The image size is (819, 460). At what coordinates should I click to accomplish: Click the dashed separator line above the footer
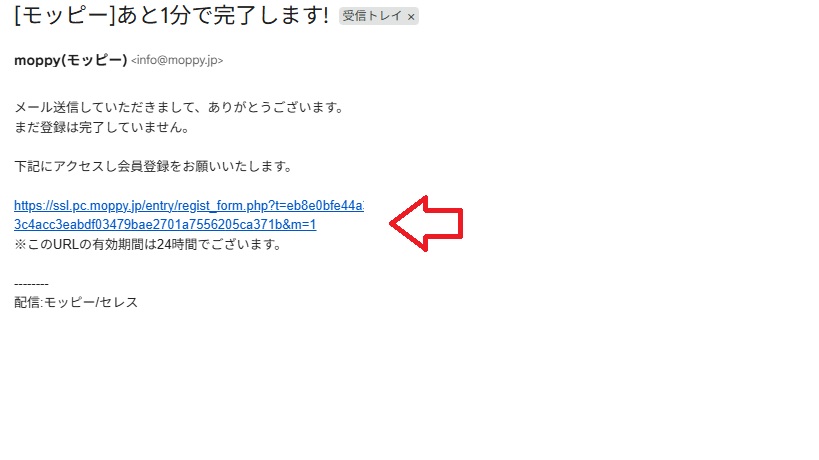pyautogui.click(x=31, y=285)
